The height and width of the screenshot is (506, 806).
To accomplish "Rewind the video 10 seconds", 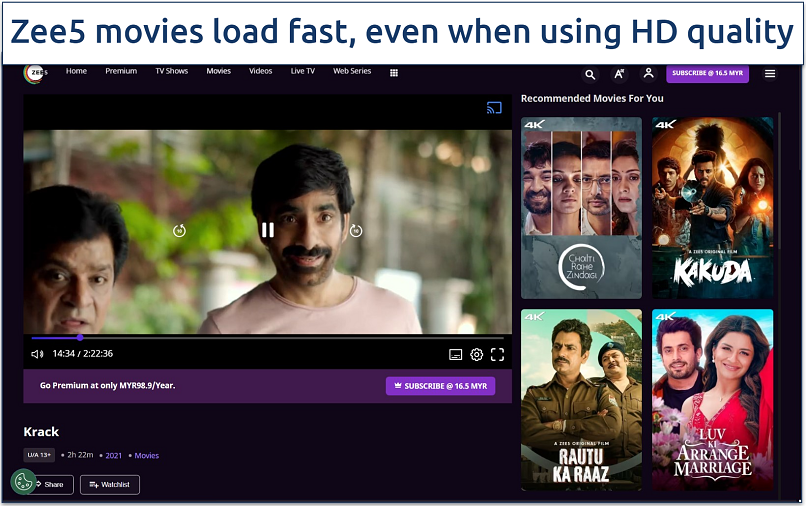I will click(180, 230).
